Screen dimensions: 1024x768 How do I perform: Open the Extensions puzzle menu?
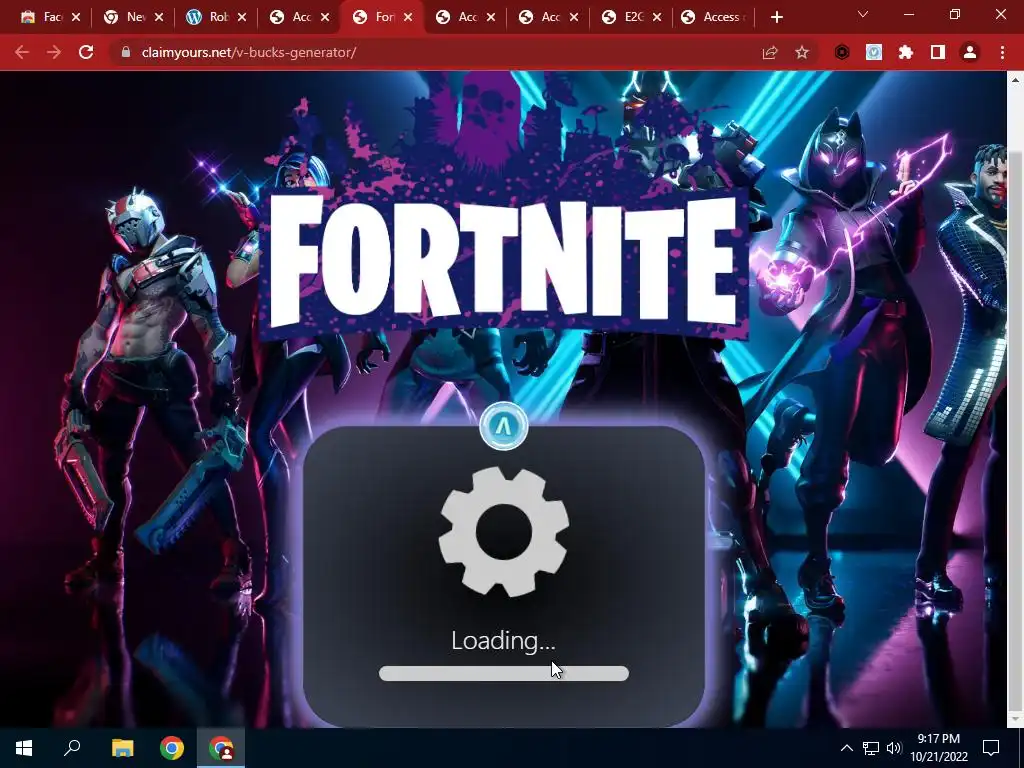coord(906,52)
